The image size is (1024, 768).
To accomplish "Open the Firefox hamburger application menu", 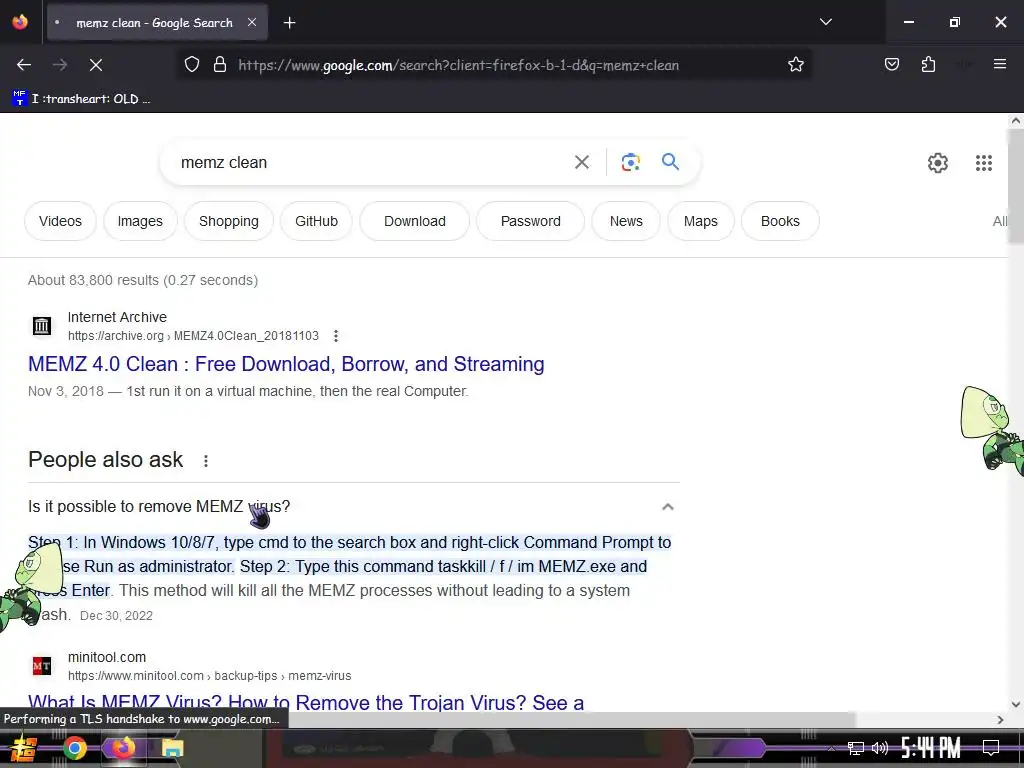I will tap(999, 64).
